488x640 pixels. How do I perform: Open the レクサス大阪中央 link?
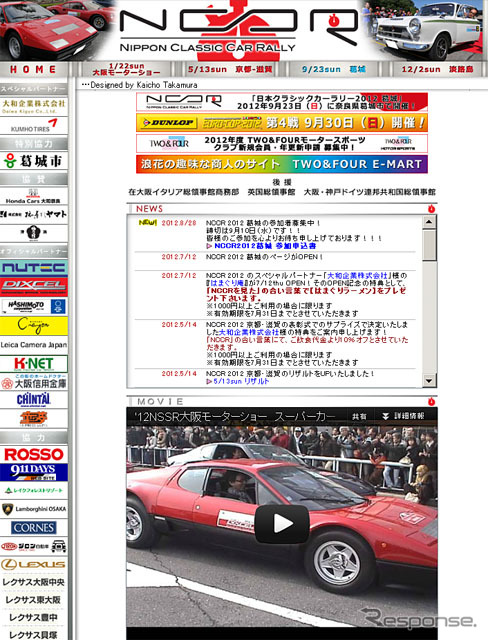click(34, 582)
